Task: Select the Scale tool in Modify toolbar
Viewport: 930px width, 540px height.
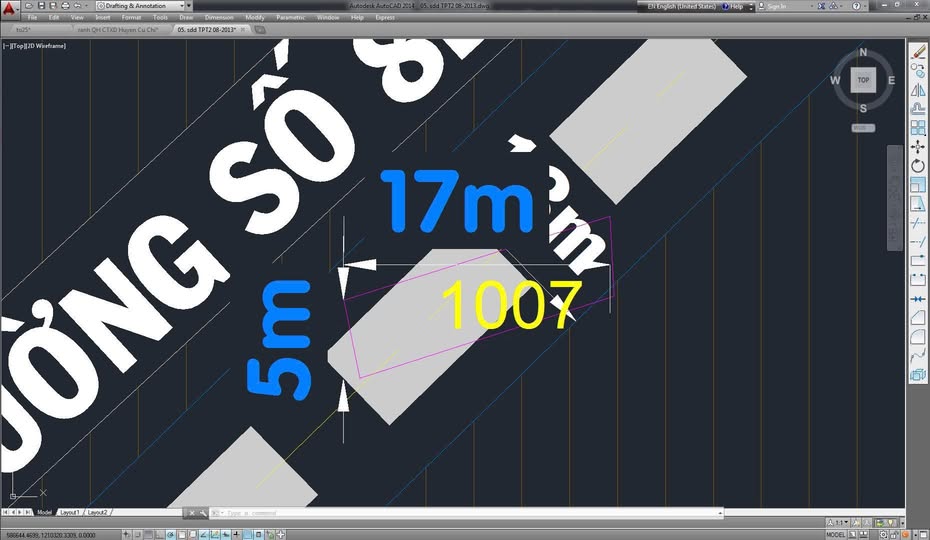Action: pos(918,185)
